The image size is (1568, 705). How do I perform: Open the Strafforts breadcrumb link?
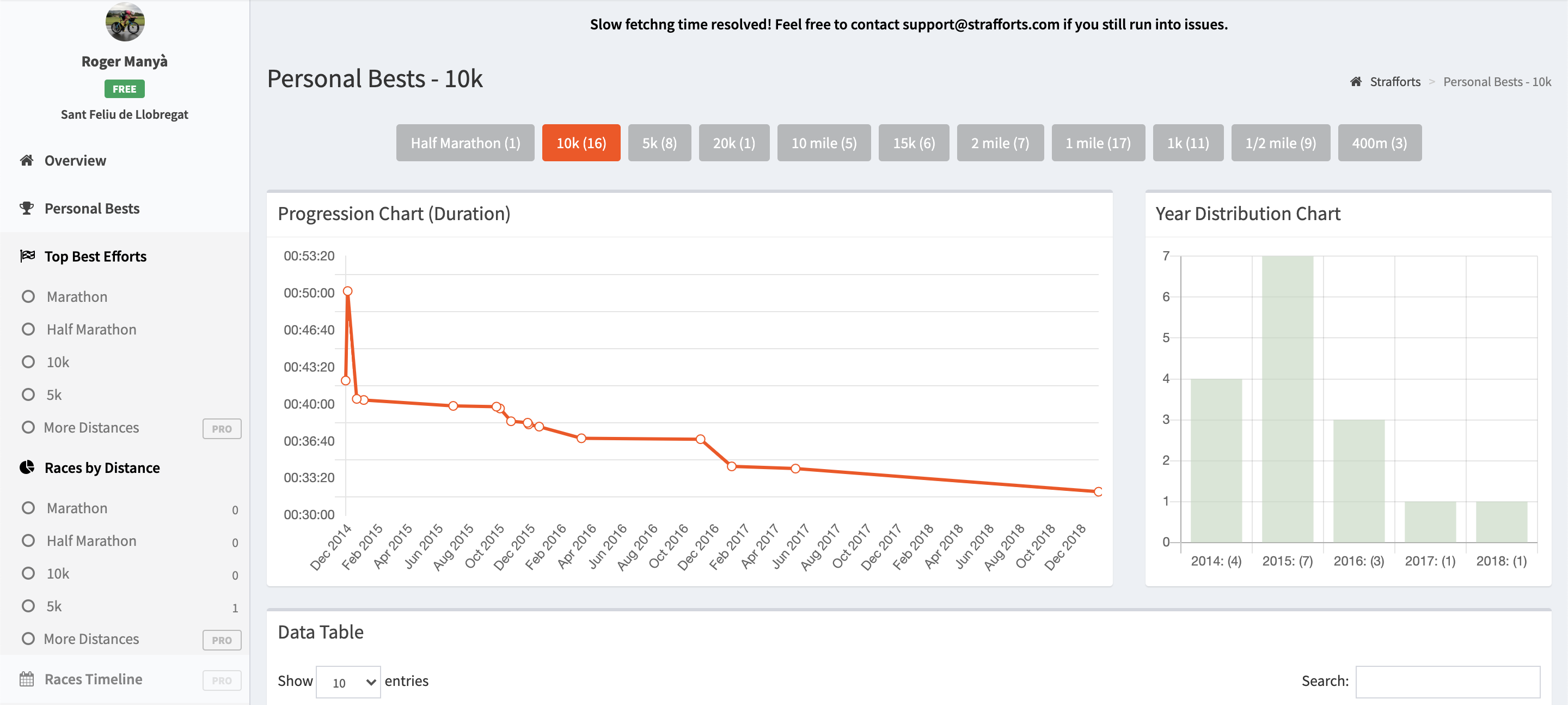pos(1394,82)
